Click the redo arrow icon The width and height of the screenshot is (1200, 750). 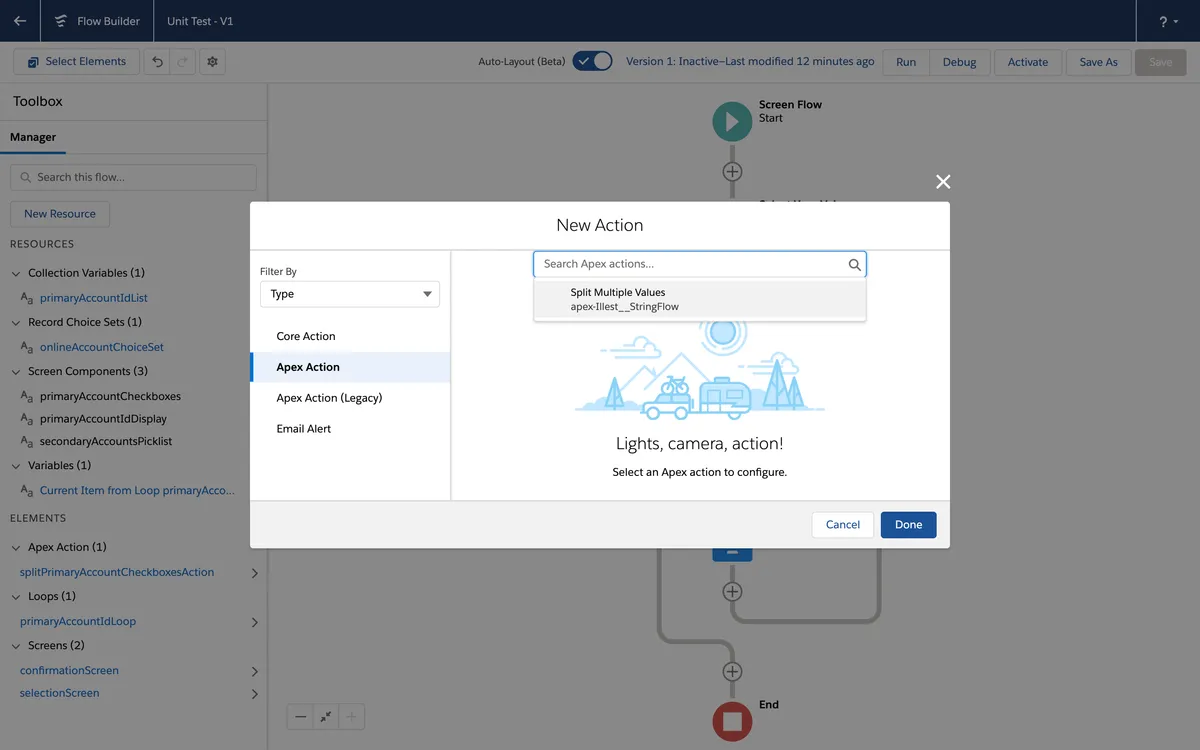[x=182, y=62]
